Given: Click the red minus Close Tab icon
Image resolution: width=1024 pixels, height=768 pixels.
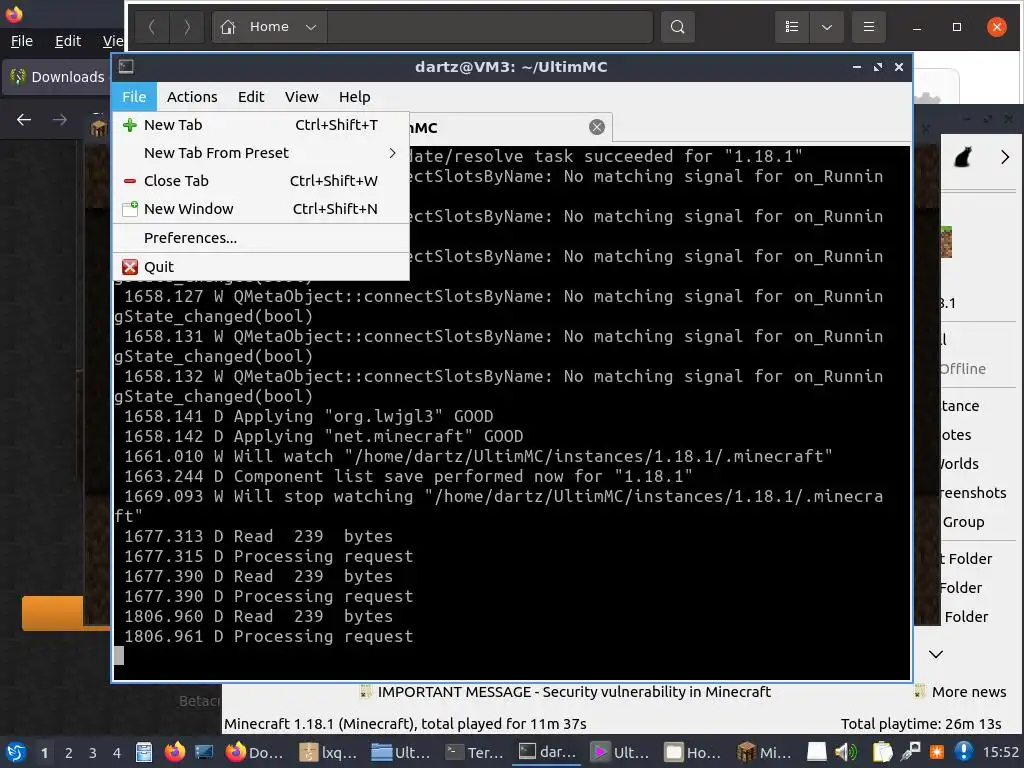Looking at the screenshot, I should [x=130, y=181].
